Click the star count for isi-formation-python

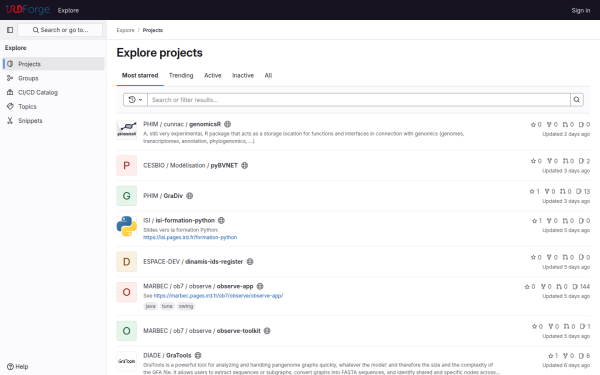click(x=537, y=221)
